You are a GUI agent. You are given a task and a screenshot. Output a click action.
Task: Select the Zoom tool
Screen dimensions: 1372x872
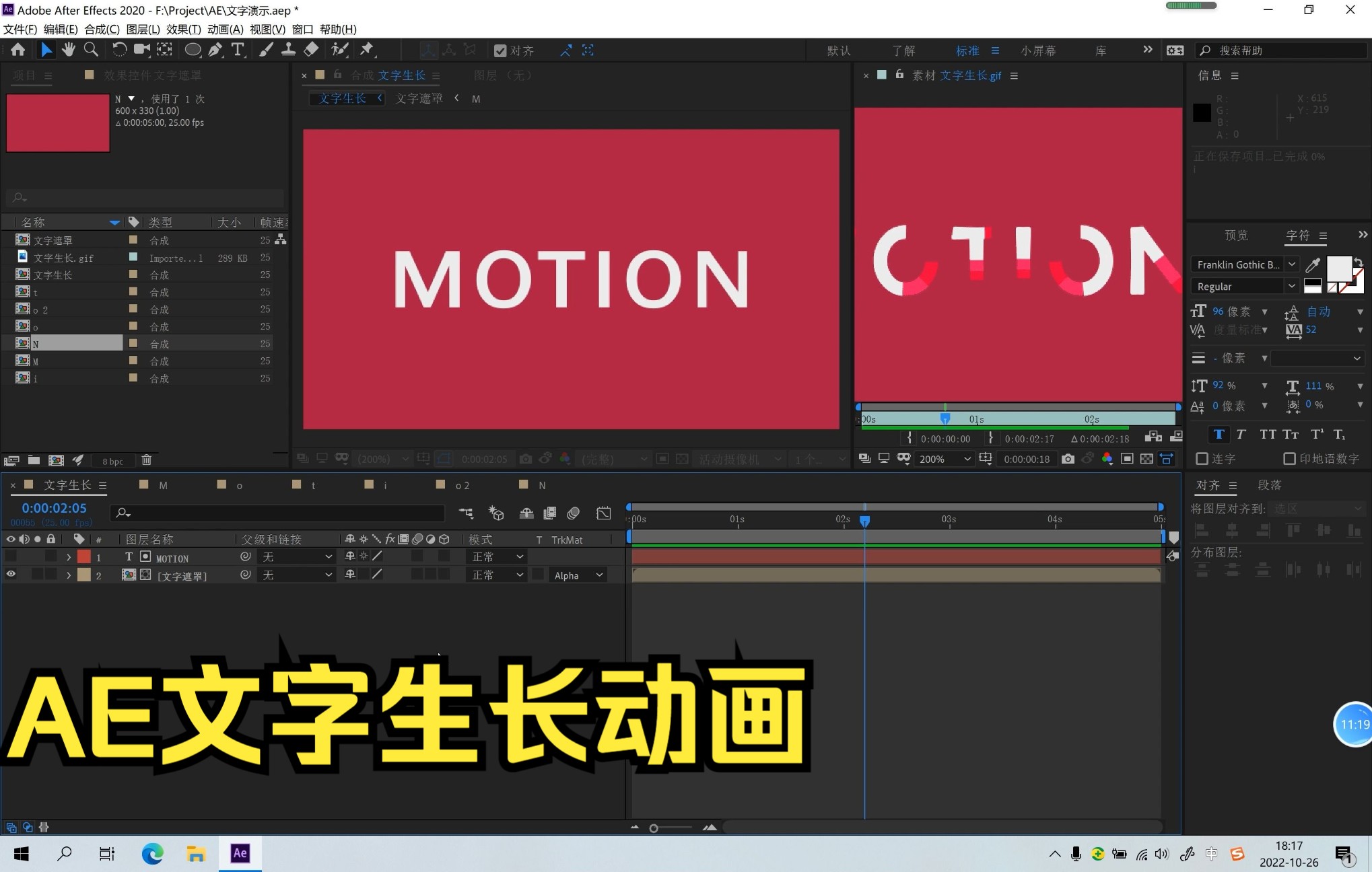[x=92, y=50]
